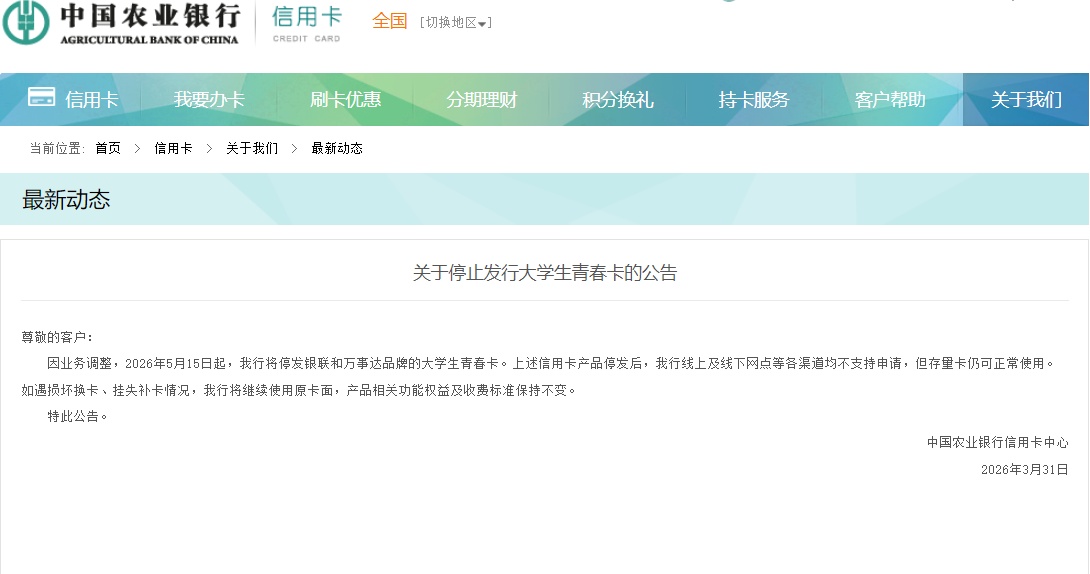Viewport: 1090px width, 574px height.
Task: Click the credit card icon in navigation bar
Action: (42, 97)
